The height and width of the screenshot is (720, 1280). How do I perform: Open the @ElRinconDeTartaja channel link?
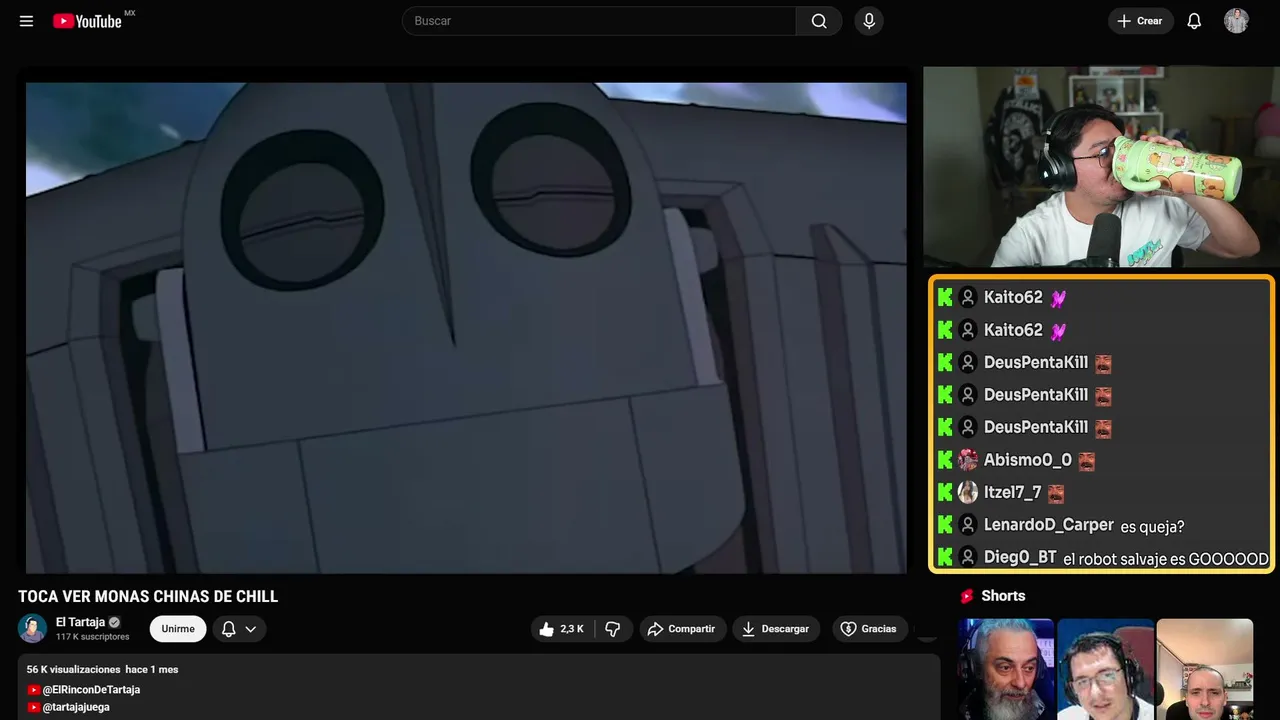pyautogui.click(x=91, y=690)
